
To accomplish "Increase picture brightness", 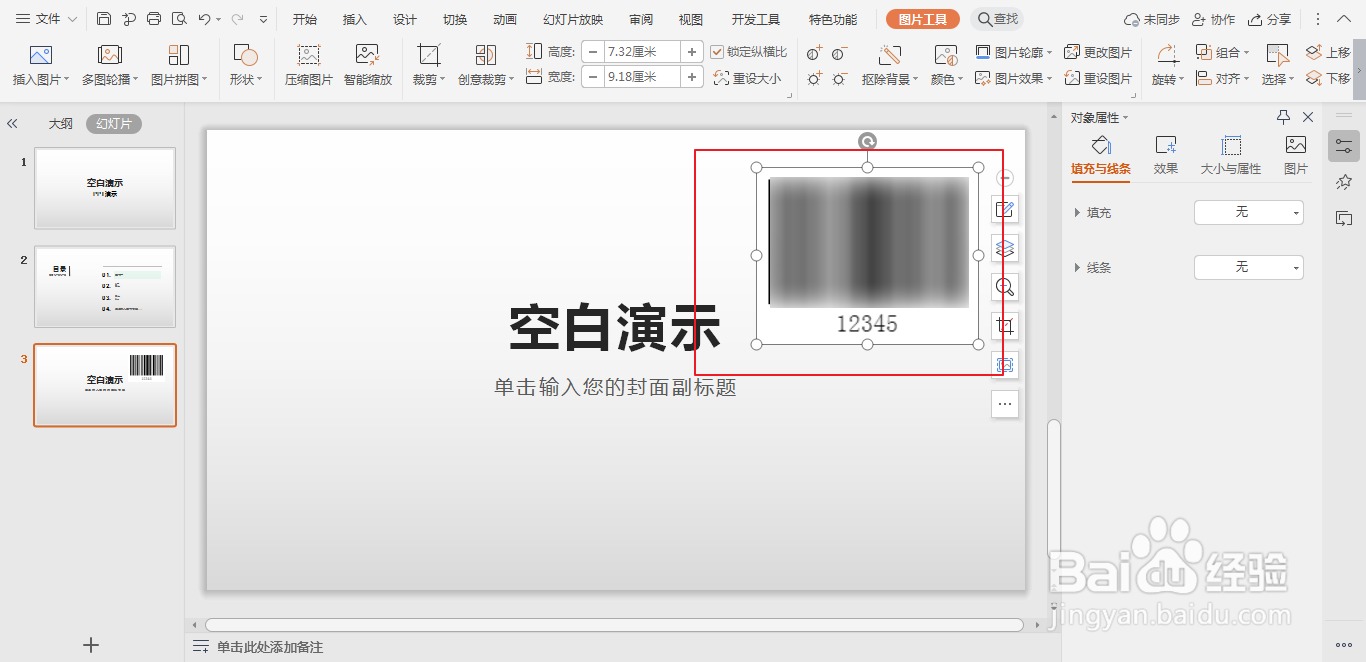I will tap(814, 78).
